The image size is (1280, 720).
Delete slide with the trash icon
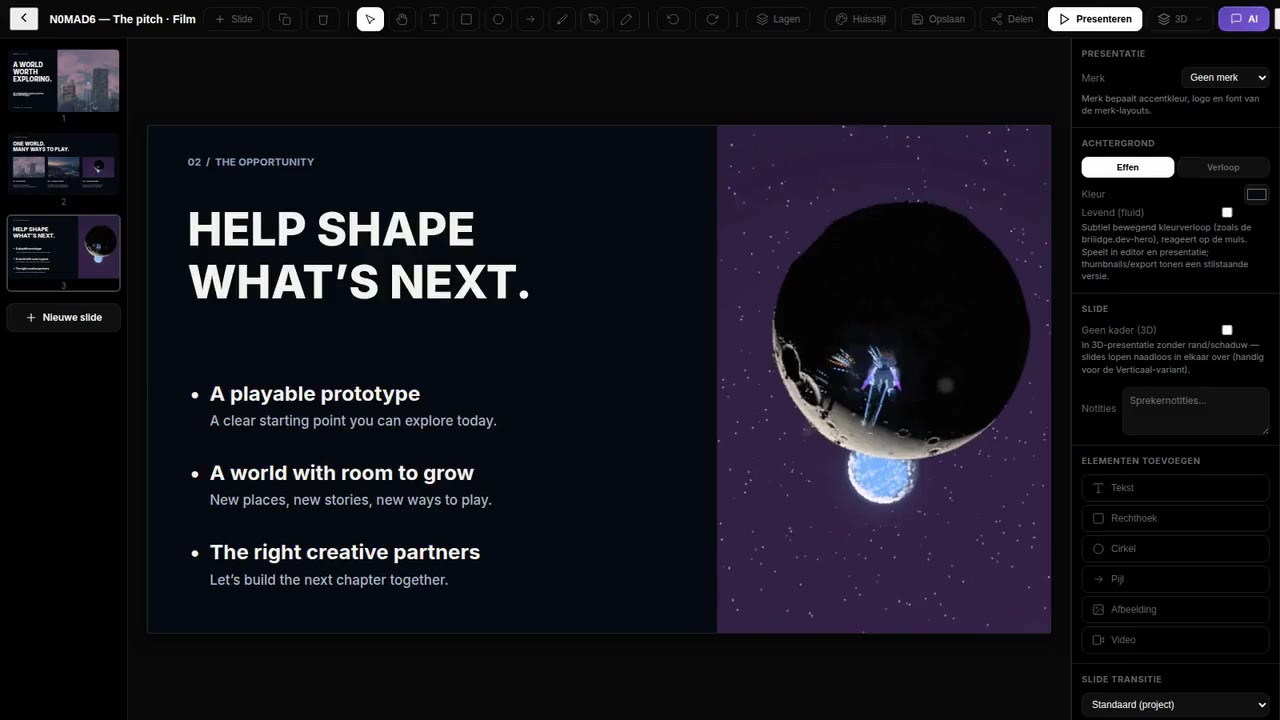pyautogui.click(x=322, y=19)
